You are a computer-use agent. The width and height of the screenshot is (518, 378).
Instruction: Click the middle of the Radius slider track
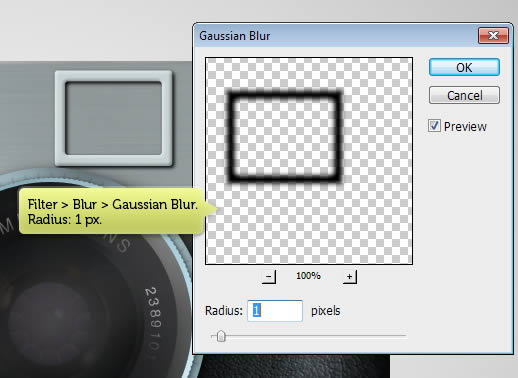(309, 336)
